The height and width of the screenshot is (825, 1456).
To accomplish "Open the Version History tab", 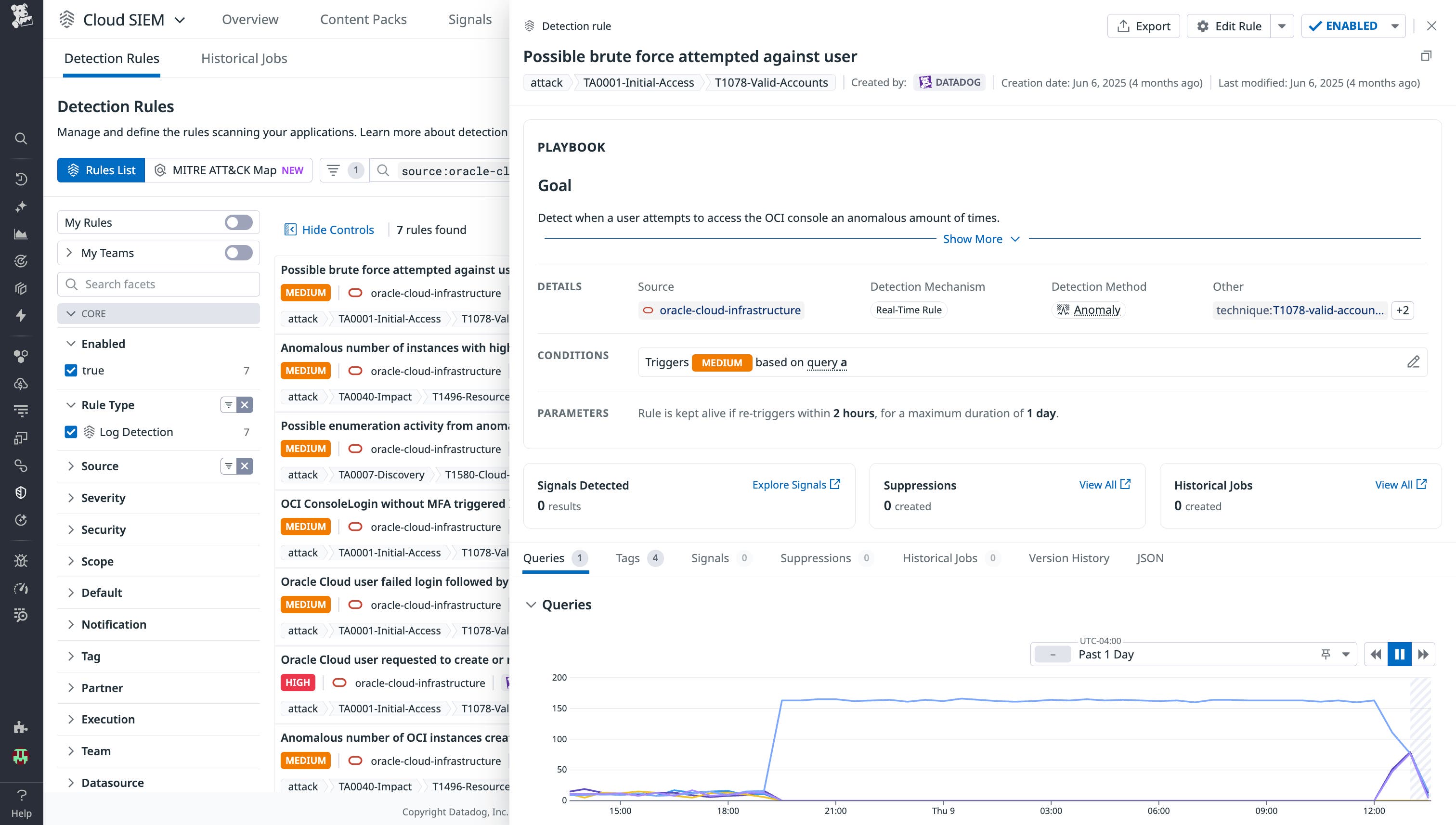I will [x=1068, y=558].
